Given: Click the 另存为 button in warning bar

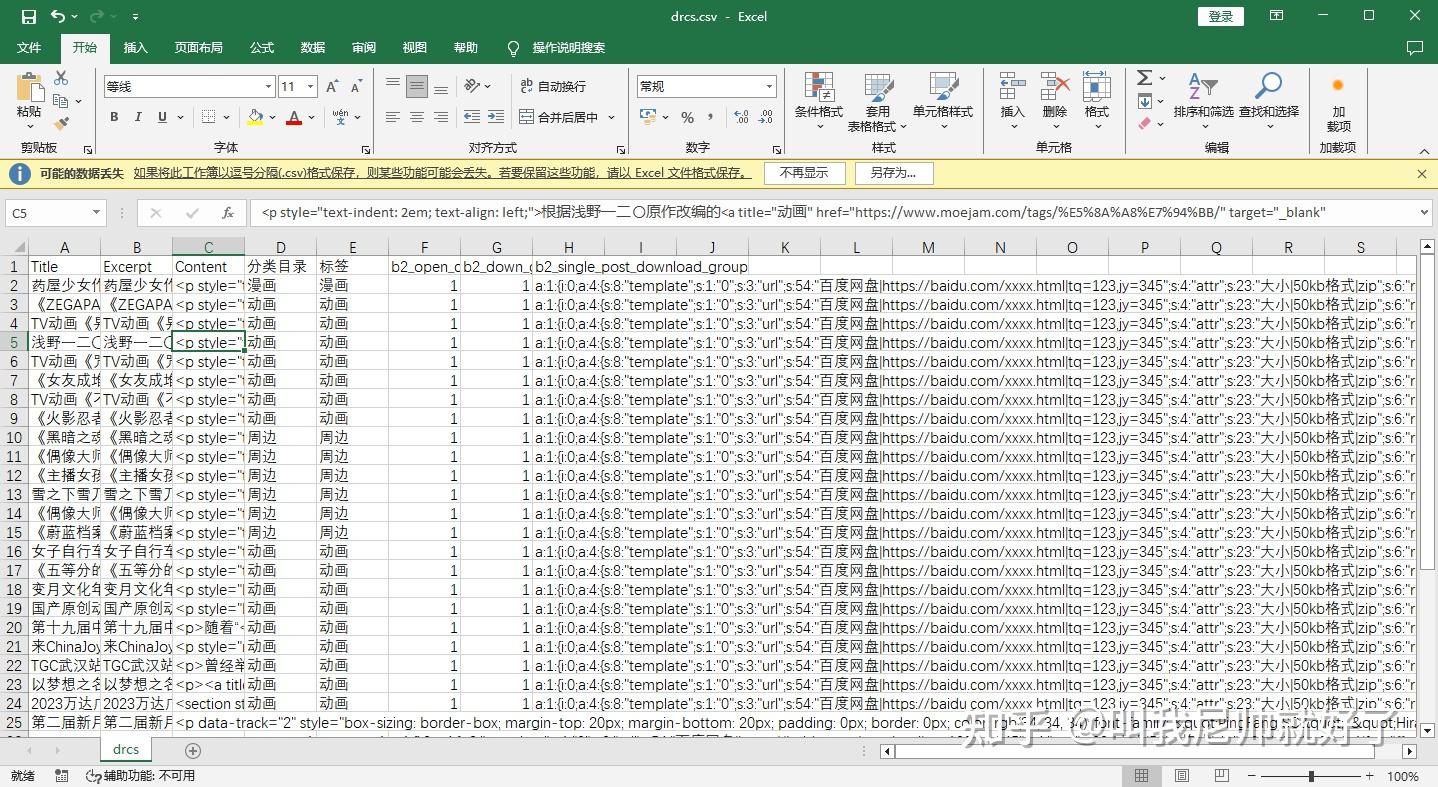Looking at the screenshot, I should click(x=893, y=172).
